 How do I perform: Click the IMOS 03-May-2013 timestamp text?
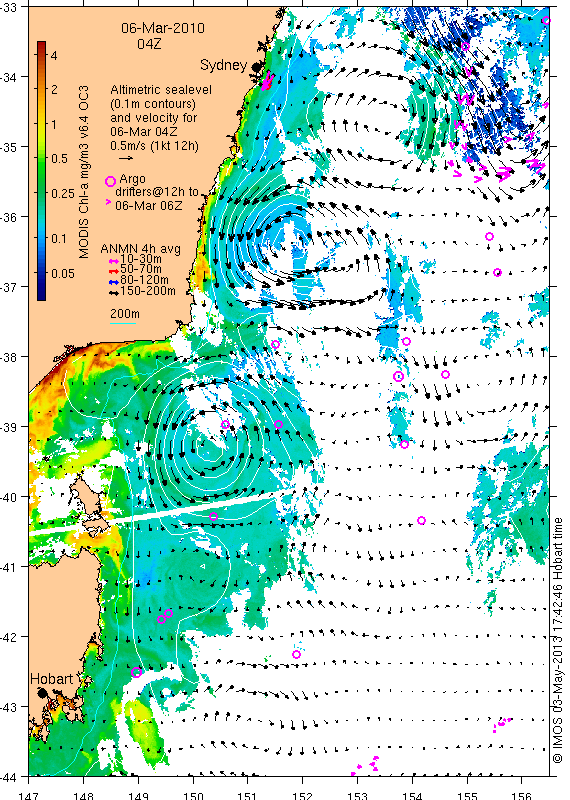[x=557, y=640]
